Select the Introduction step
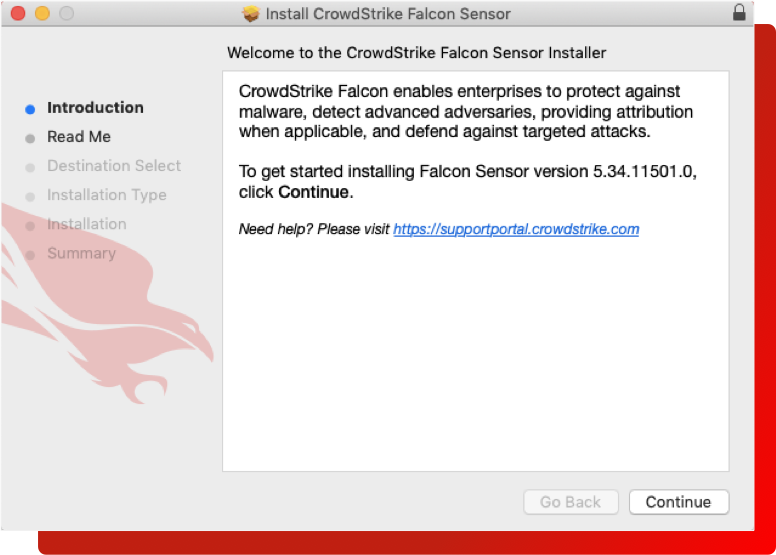Image resolution: width=776 pixels, height=555 pixels. [x=95, y=108]
